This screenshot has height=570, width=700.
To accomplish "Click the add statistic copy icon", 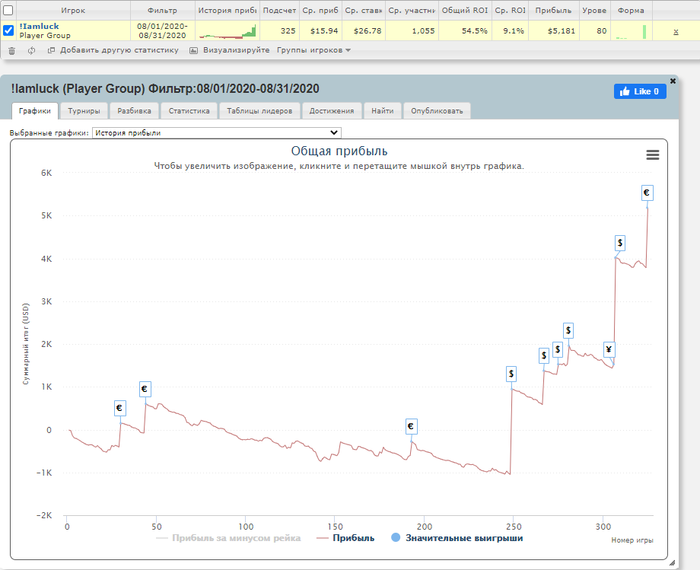I will click(51, 50).
